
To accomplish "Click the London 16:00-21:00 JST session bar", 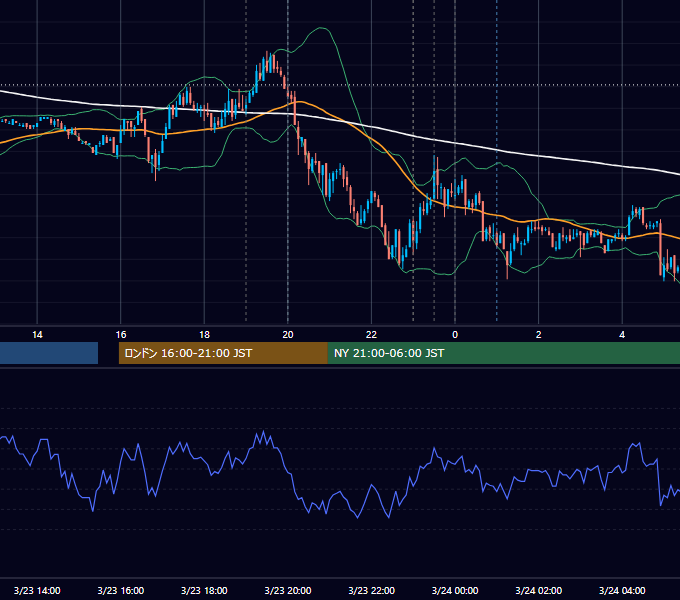I will click(x=223, y=353).
